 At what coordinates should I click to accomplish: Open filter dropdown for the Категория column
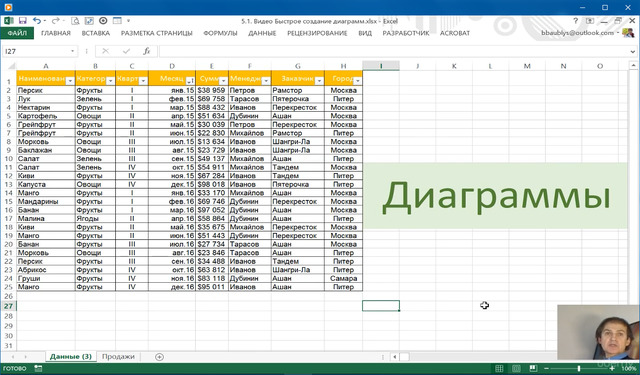(110, 81)
